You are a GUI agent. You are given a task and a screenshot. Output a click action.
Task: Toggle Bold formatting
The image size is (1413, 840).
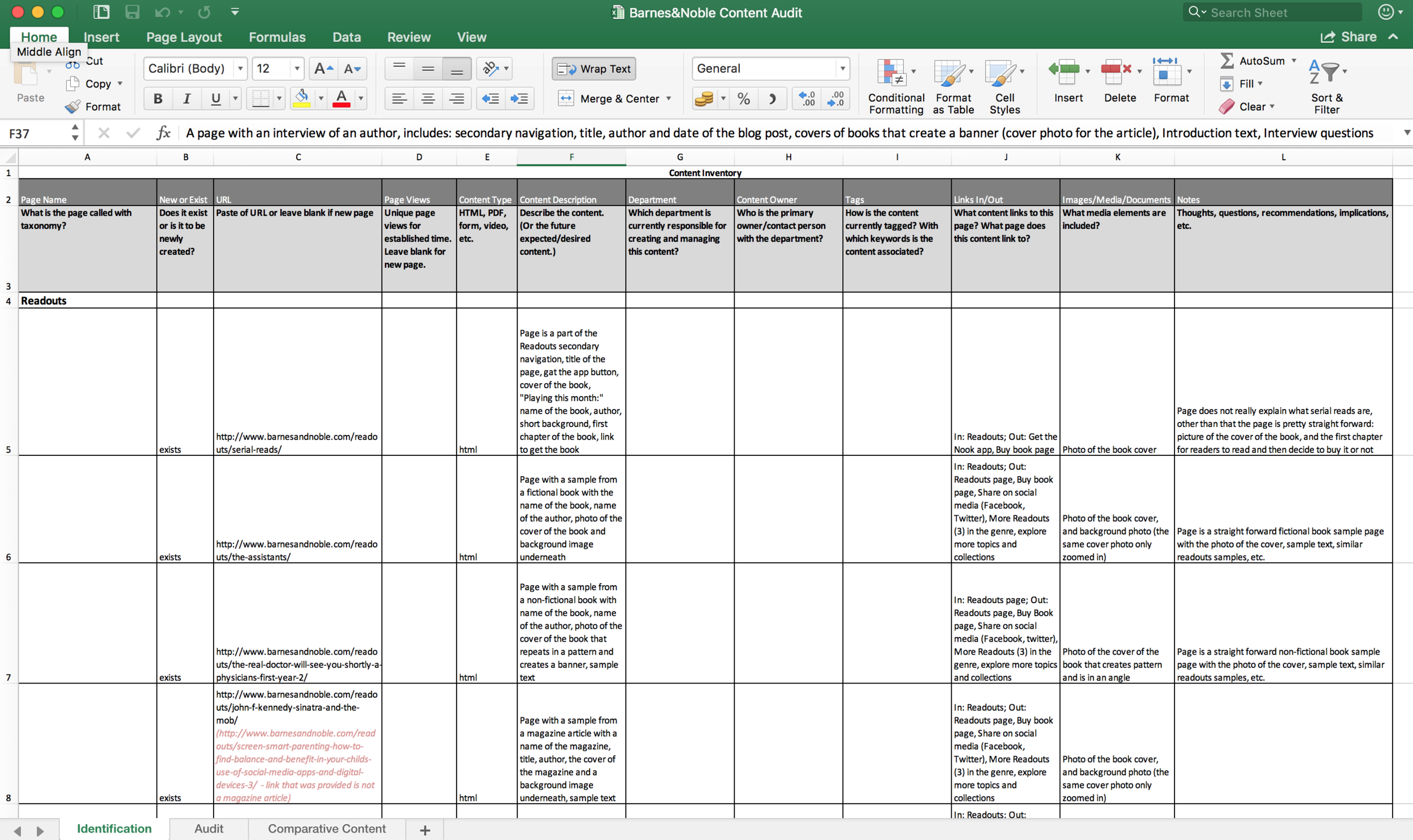158,98
